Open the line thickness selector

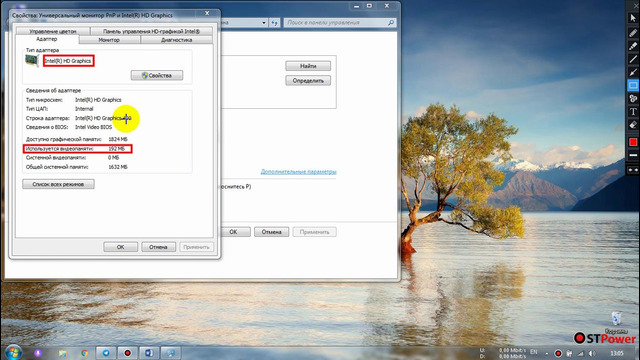tap(633, 156)
